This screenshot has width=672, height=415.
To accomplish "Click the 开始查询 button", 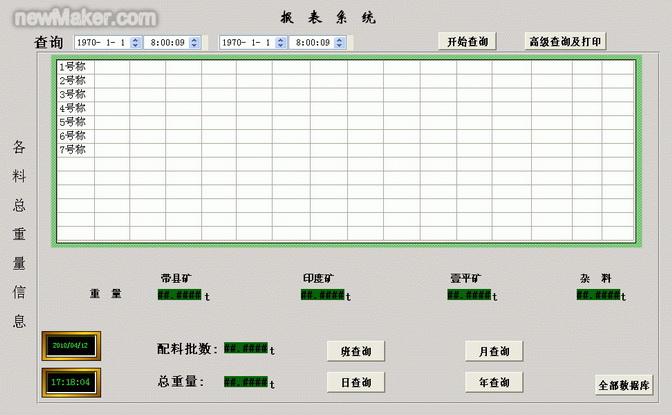I will [x=467, y=42].
